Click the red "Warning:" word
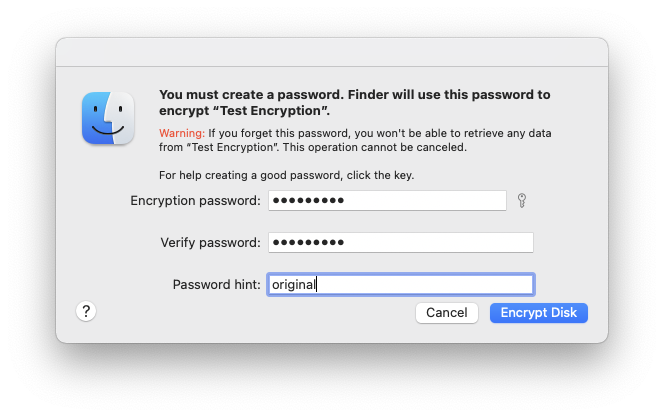 click(x=182, y=133)
